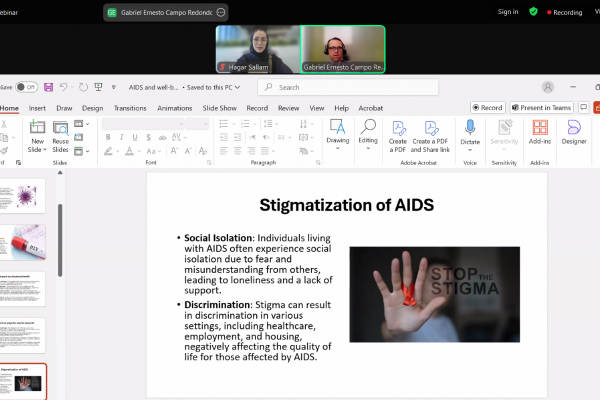Click the Dictate microphone icon
This screenshot has height=400, width=600.
coord(470,127)
